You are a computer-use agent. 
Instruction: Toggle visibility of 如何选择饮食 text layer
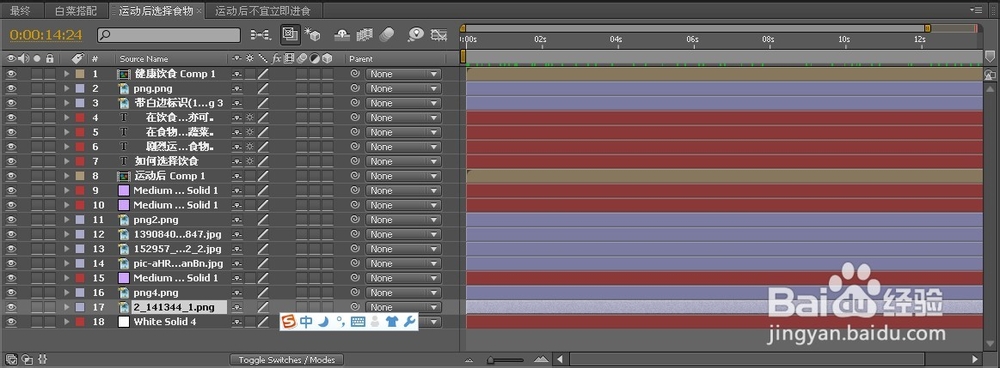point(11,161)
